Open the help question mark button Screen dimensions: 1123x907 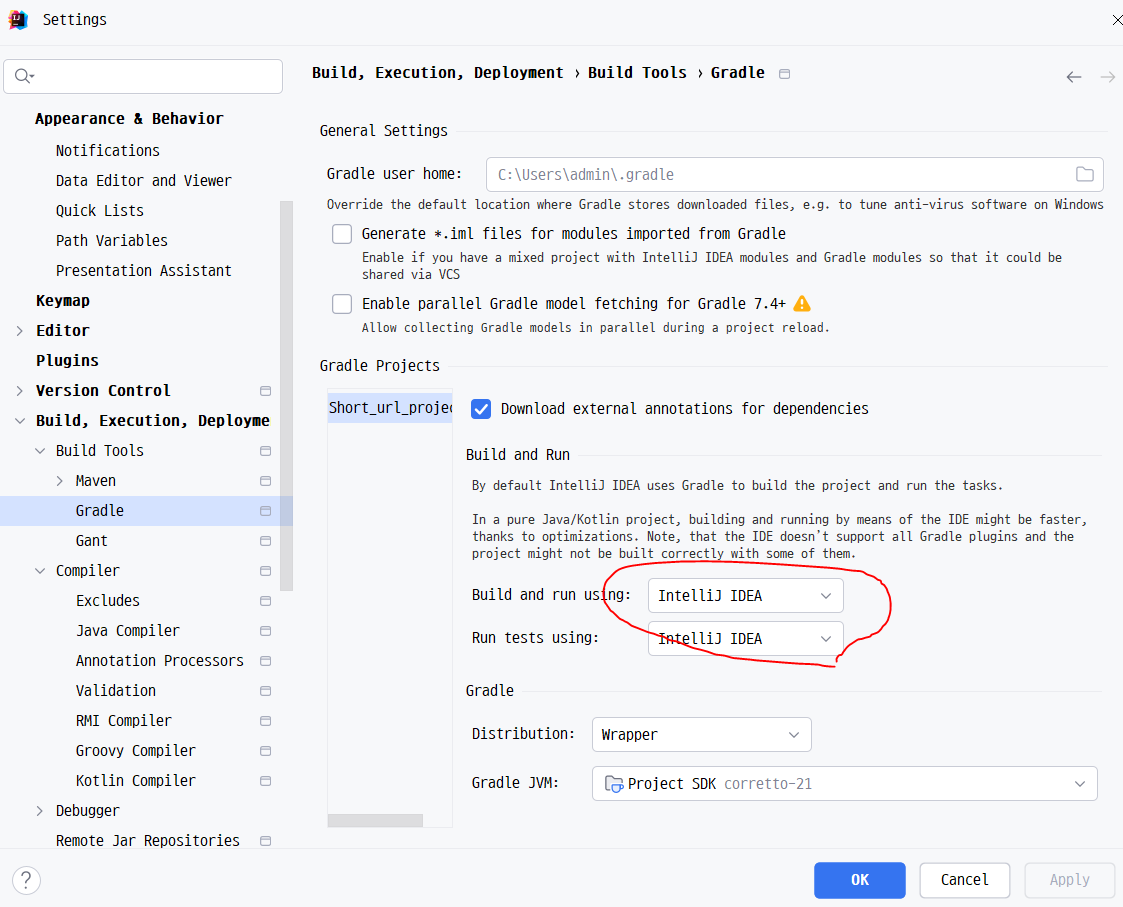26,880
